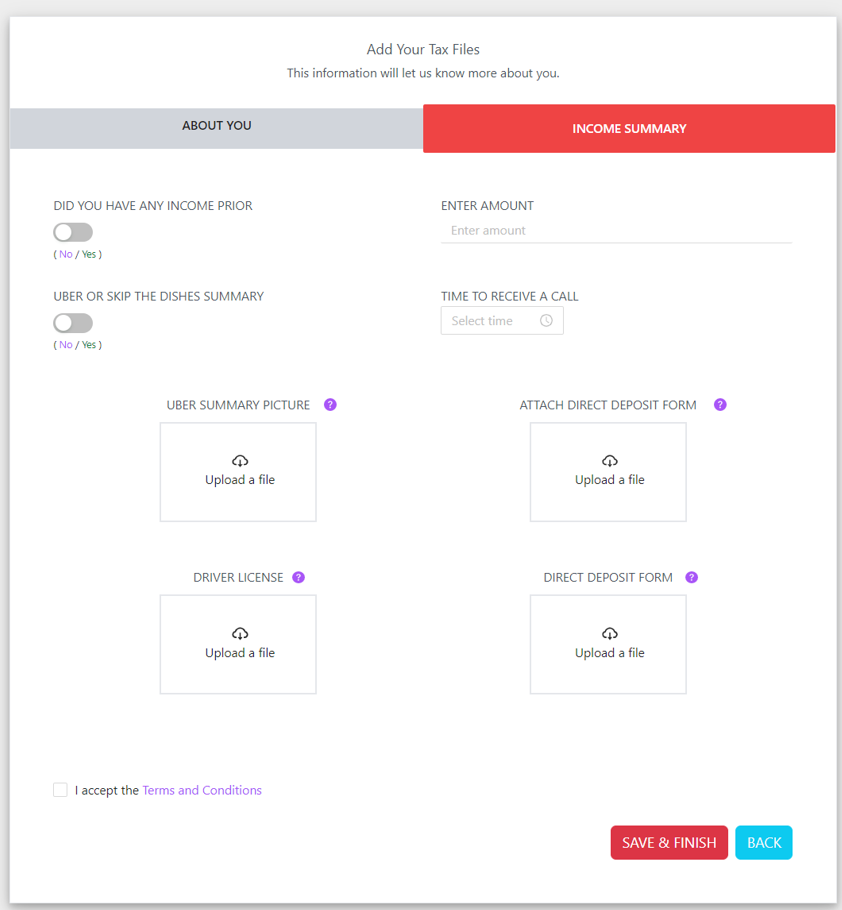Click upload cloud icon under Attach Direct Deposit Form
The width and height of the screenshot is (842, 910).
coord(609,461)
